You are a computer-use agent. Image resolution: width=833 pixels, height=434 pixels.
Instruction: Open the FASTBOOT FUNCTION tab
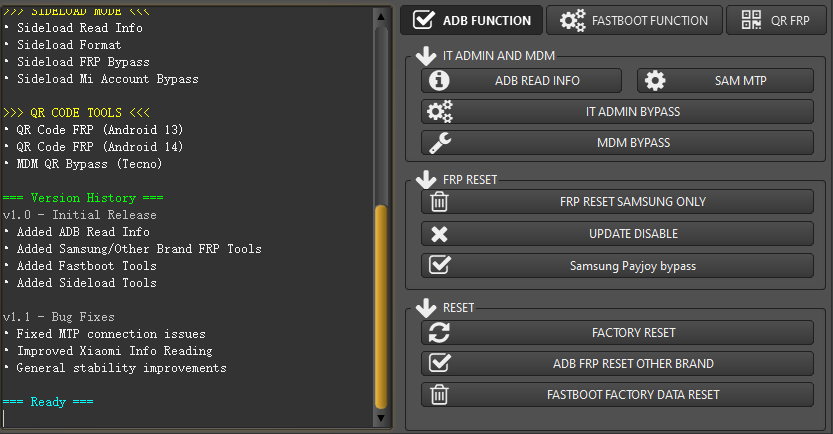pos(634,20)
